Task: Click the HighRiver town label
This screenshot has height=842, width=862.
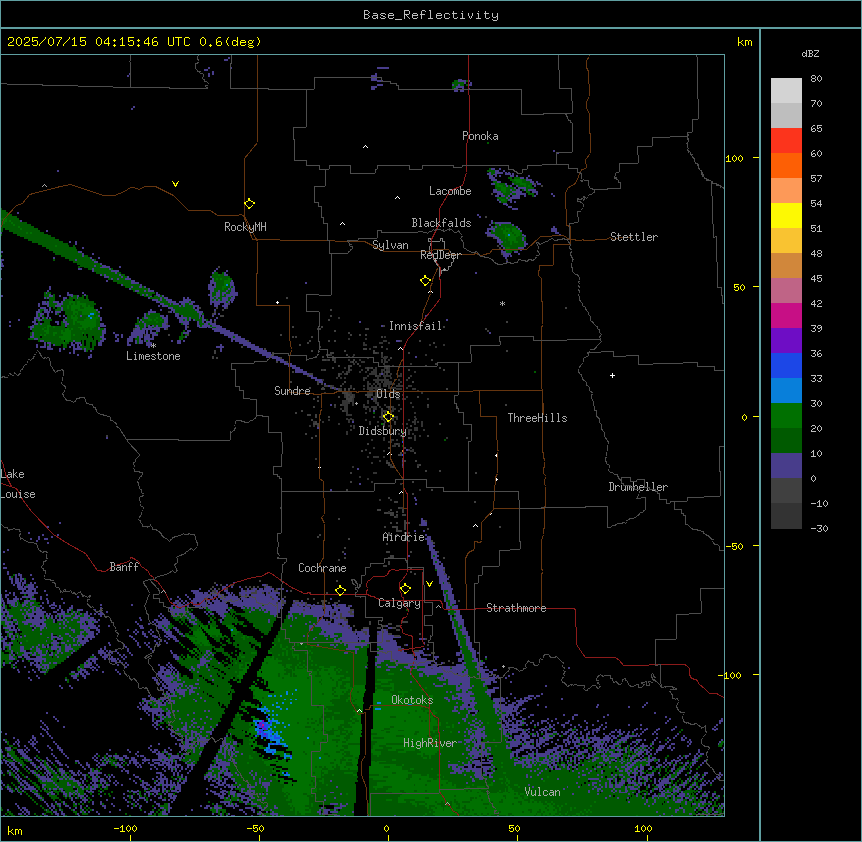Action: 430,743
